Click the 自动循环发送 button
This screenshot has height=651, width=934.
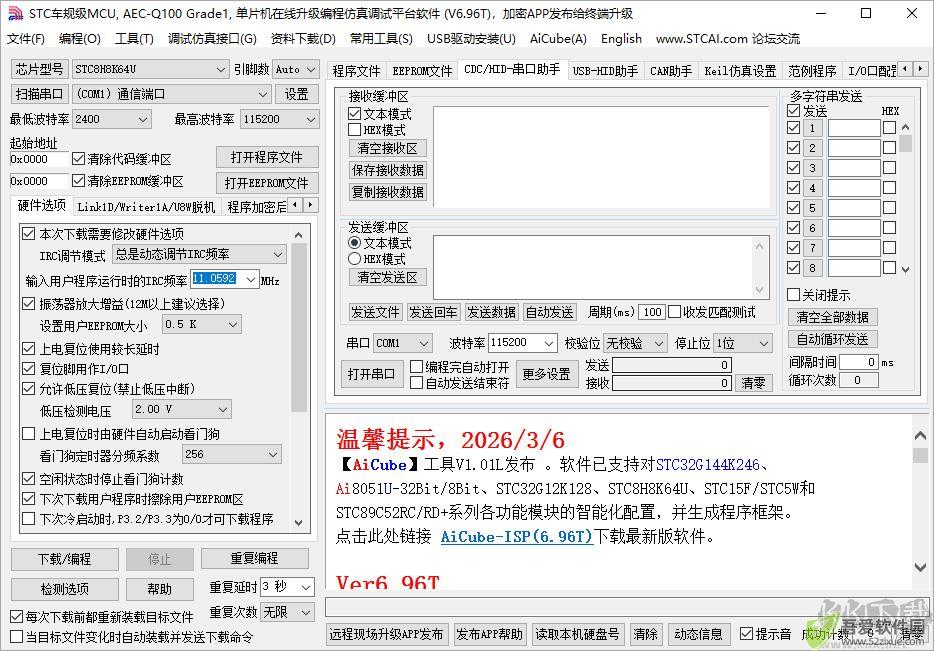click(x=832, y=339)
